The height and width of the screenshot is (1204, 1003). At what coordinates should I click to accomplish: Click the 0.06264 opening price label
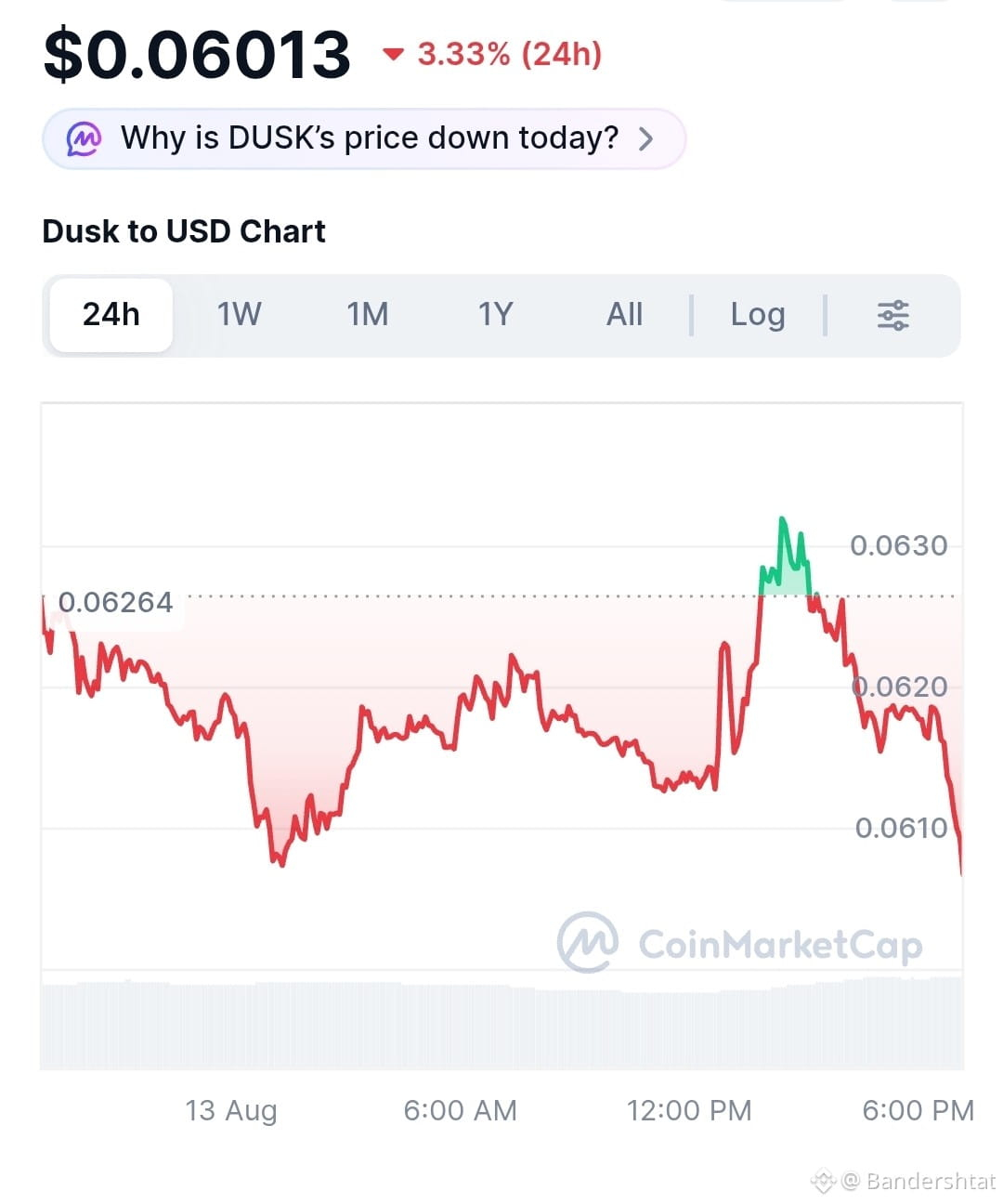click(x=115, y=602)
